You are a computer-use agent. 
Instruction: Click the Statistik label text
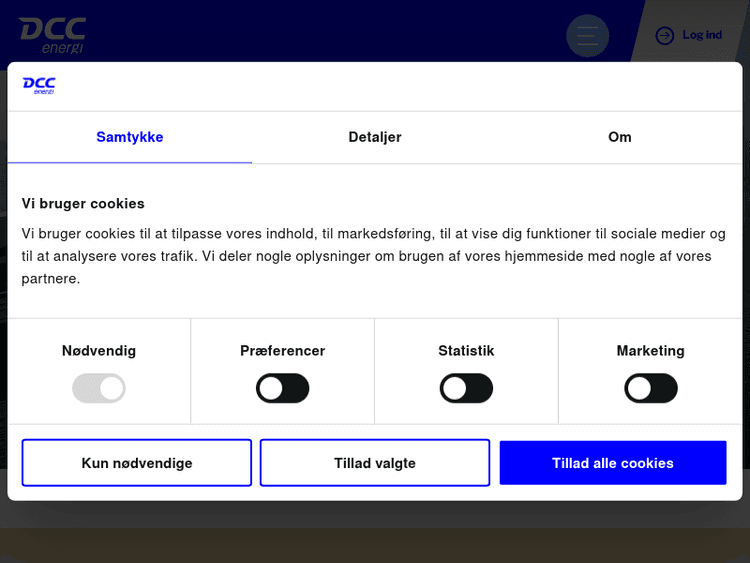466,351
